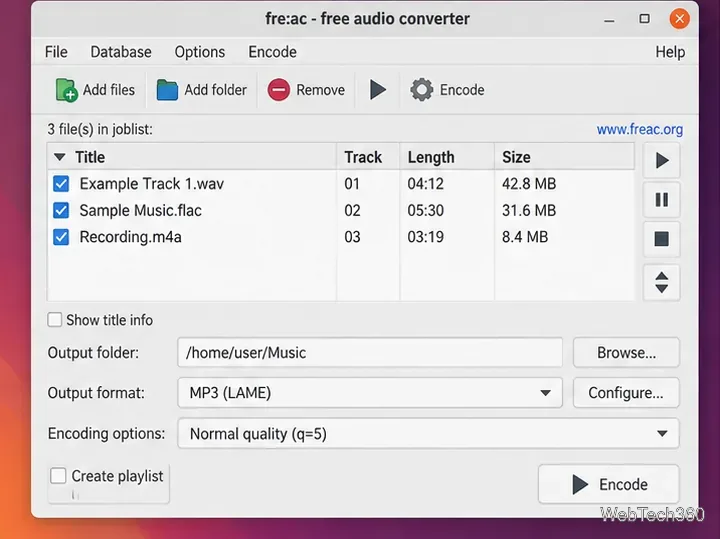The image size is (720, 539).
Task: Click the Length column header
Action: click(x=447, y=157)
